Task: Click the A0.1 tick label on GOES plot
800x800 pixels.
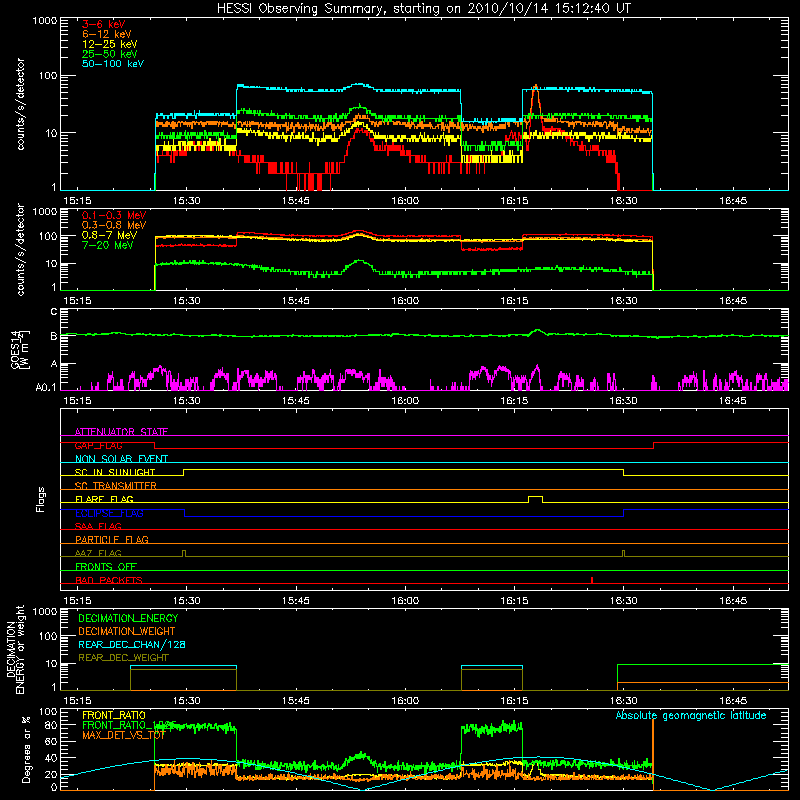Action: [46, 387]
